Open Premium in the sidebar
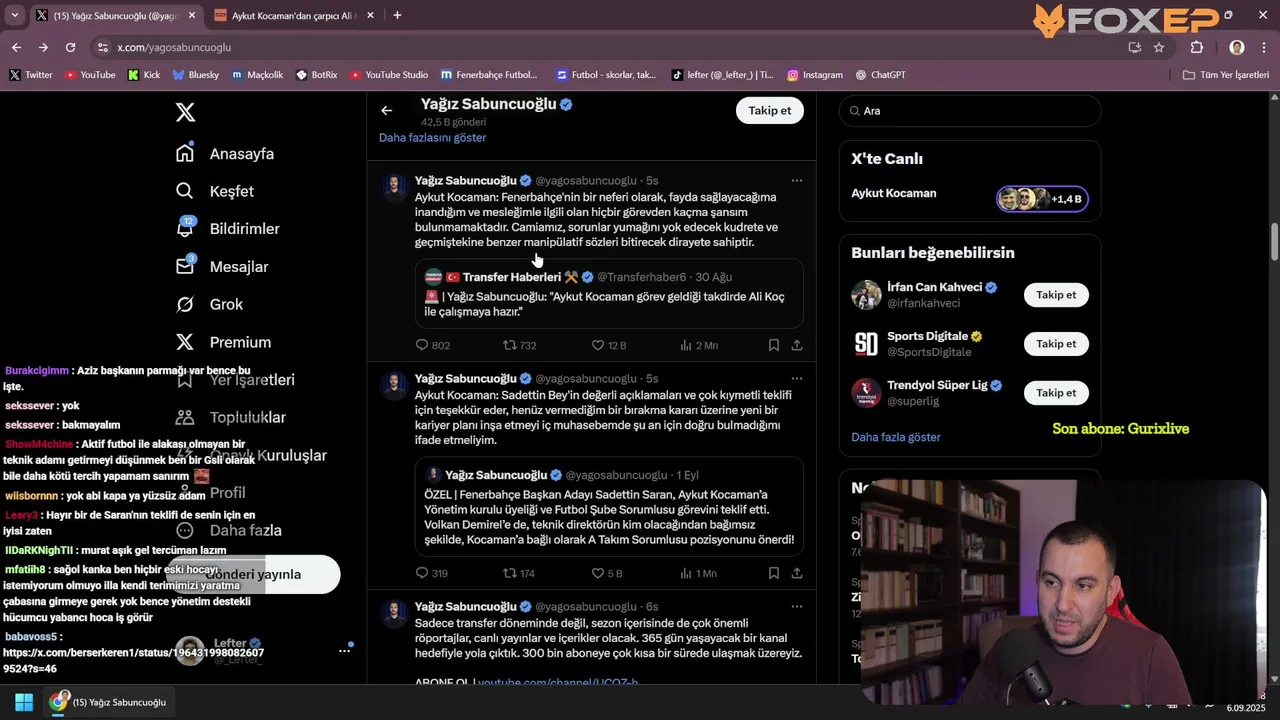This screenshot has width=1280, height=720. (x=224, y=342)
